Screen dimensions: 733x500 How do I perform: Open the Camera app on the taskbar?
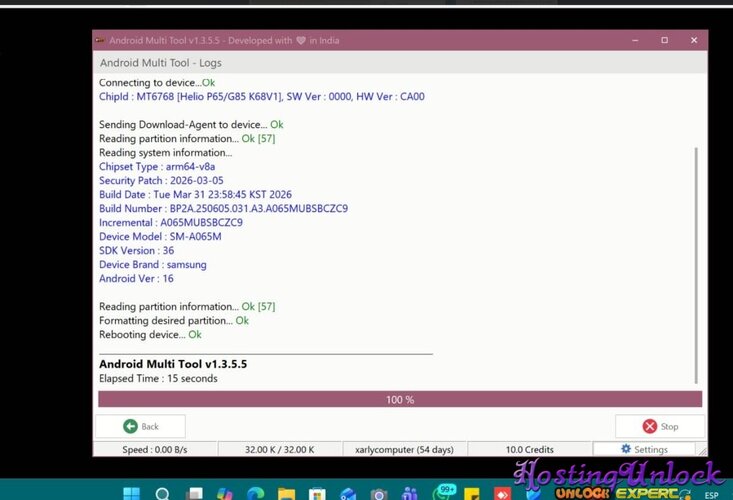point(379,493)
